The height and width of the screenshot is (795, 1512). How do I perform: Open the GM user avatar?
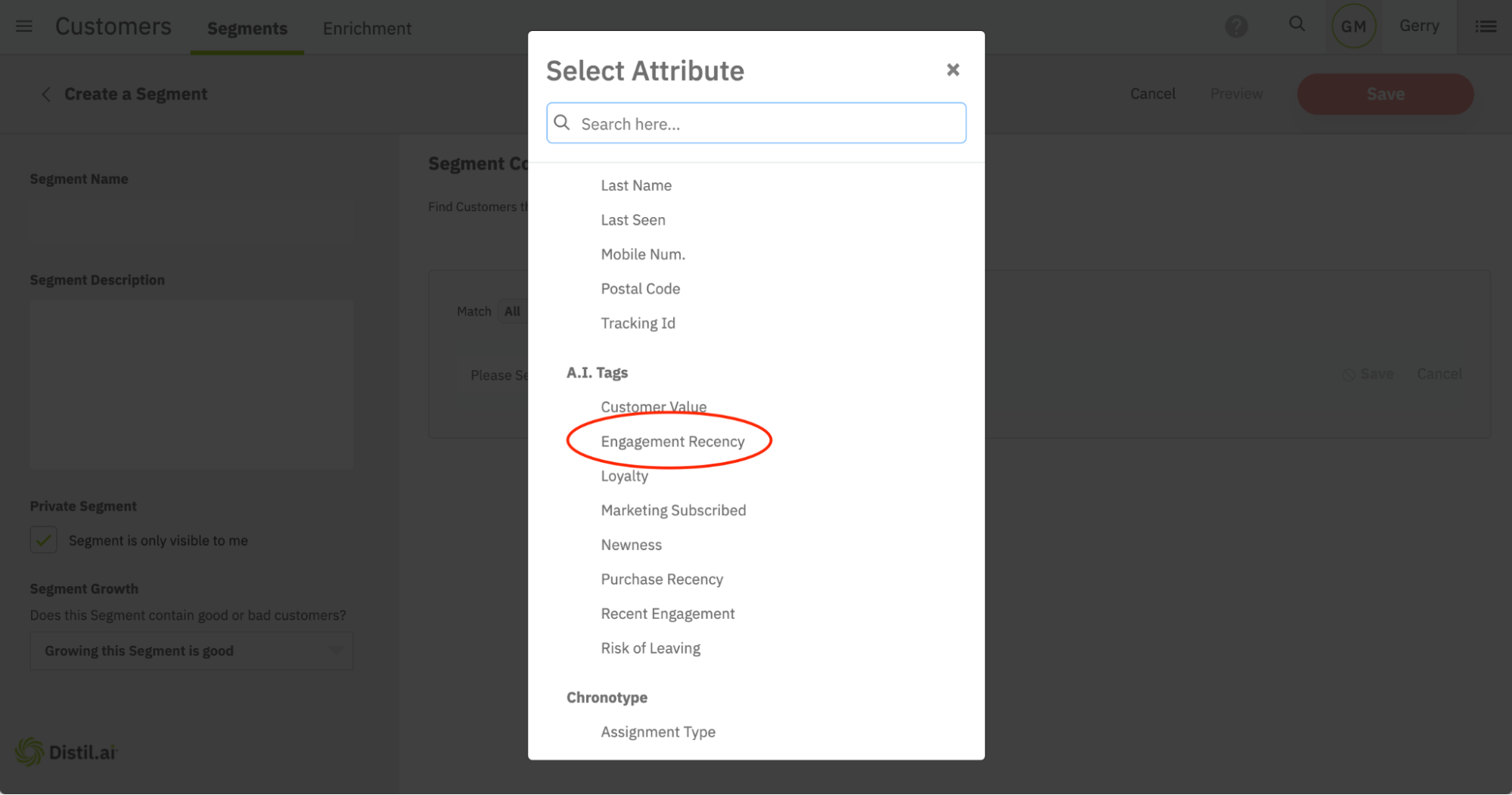click(x=1353, y=26)
